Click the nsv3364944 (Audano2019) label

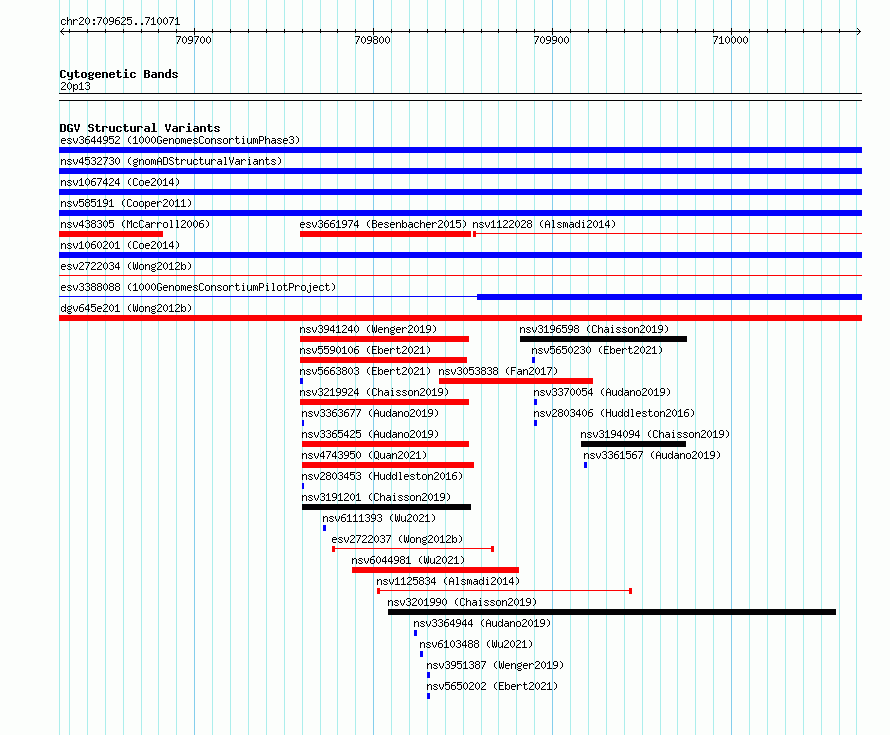pyautogui.click(x=482, y=623)
